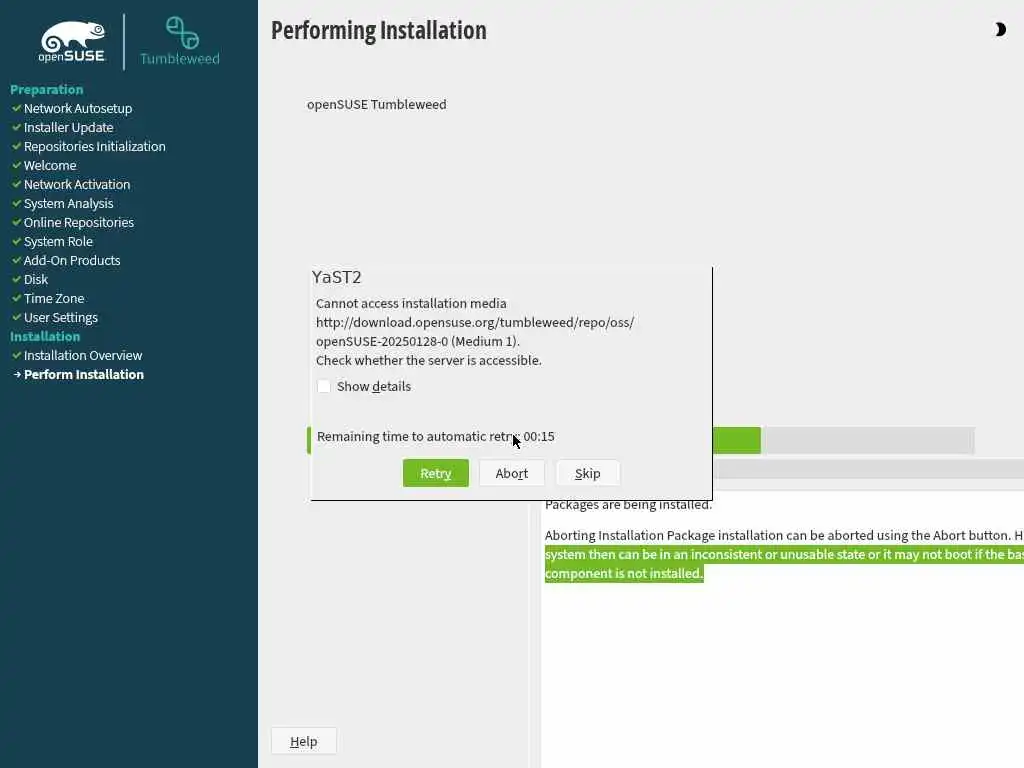This screenshot has height=768, width=1024.
Task: Click the Installation section heading
Action: [45, 336]
